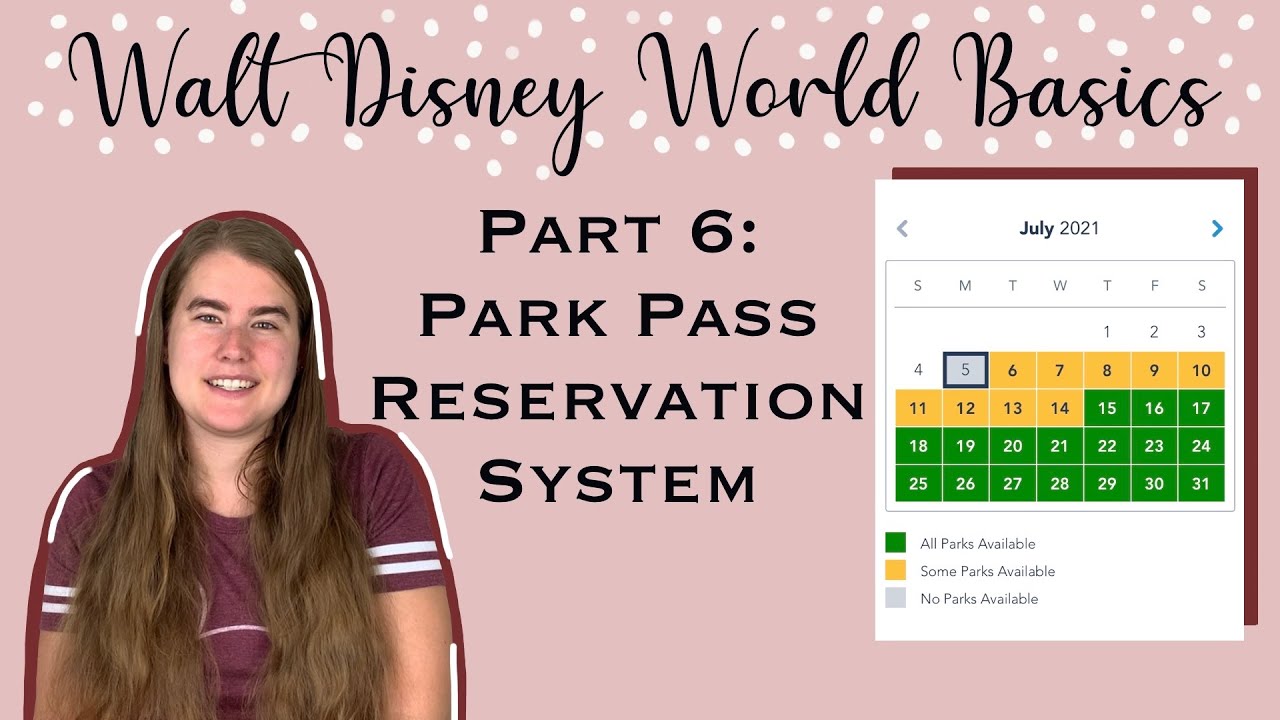Pick yellow date 12
The width and height of the screenshot is (1280, 720).
[965, 408]
